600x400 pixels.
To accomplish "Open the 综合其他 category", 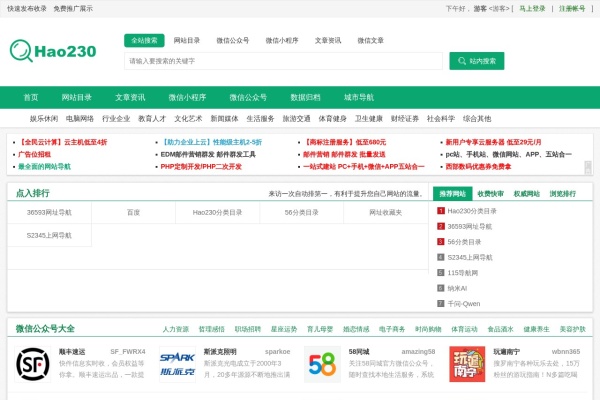I will pos(477,119).
